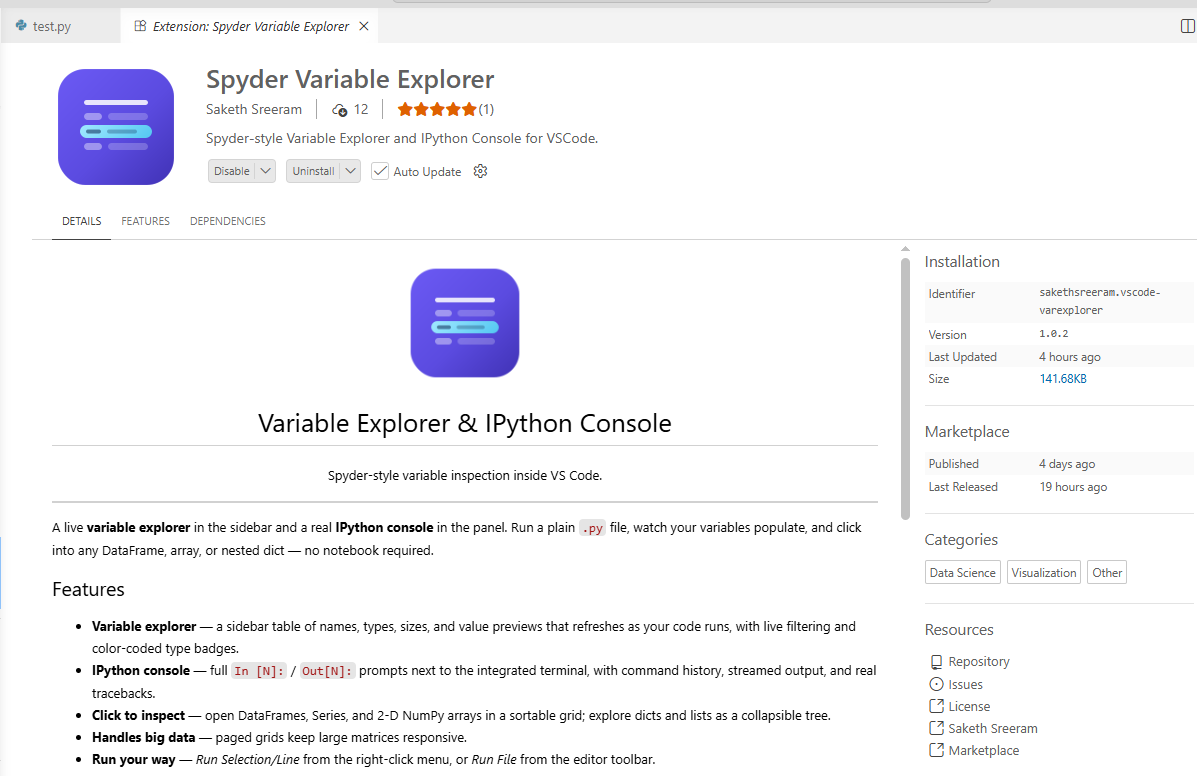Click the Marketplace external link icon

click(x=936, y=750)
